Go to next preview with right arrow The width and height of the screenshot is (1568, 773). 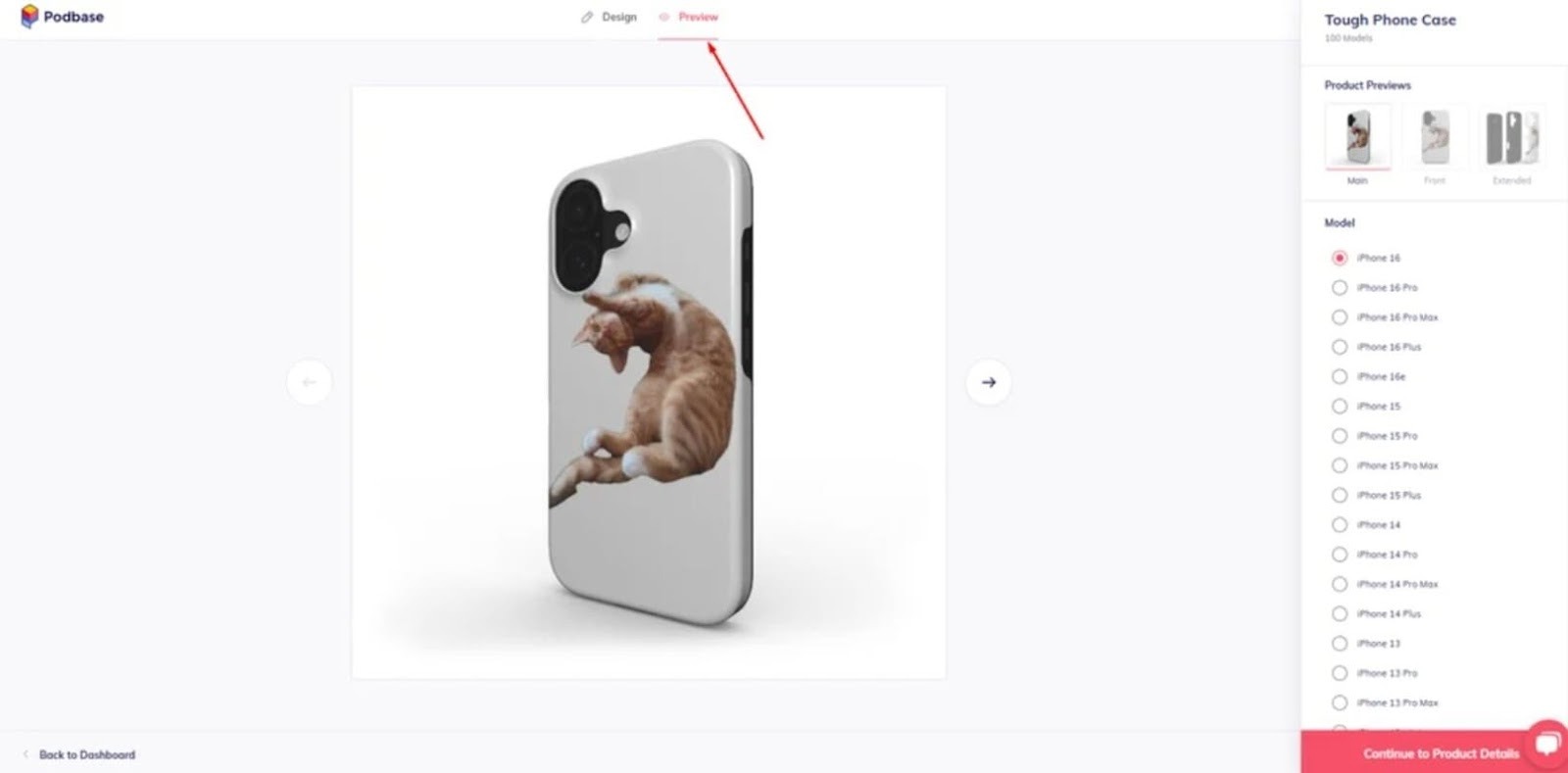click(989, 382)
